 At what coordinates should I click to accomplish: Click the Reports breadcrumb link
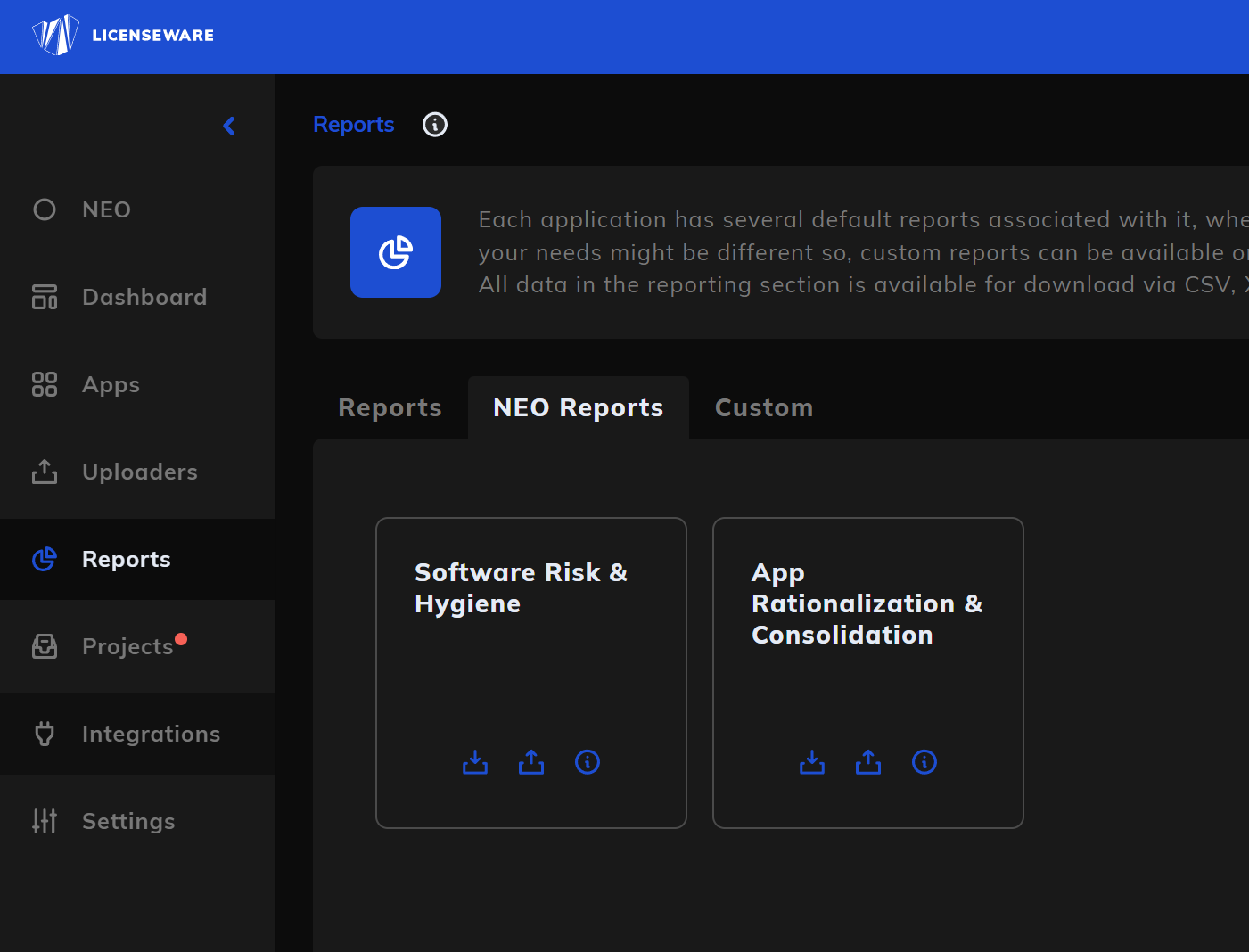[x=353, y=125]
